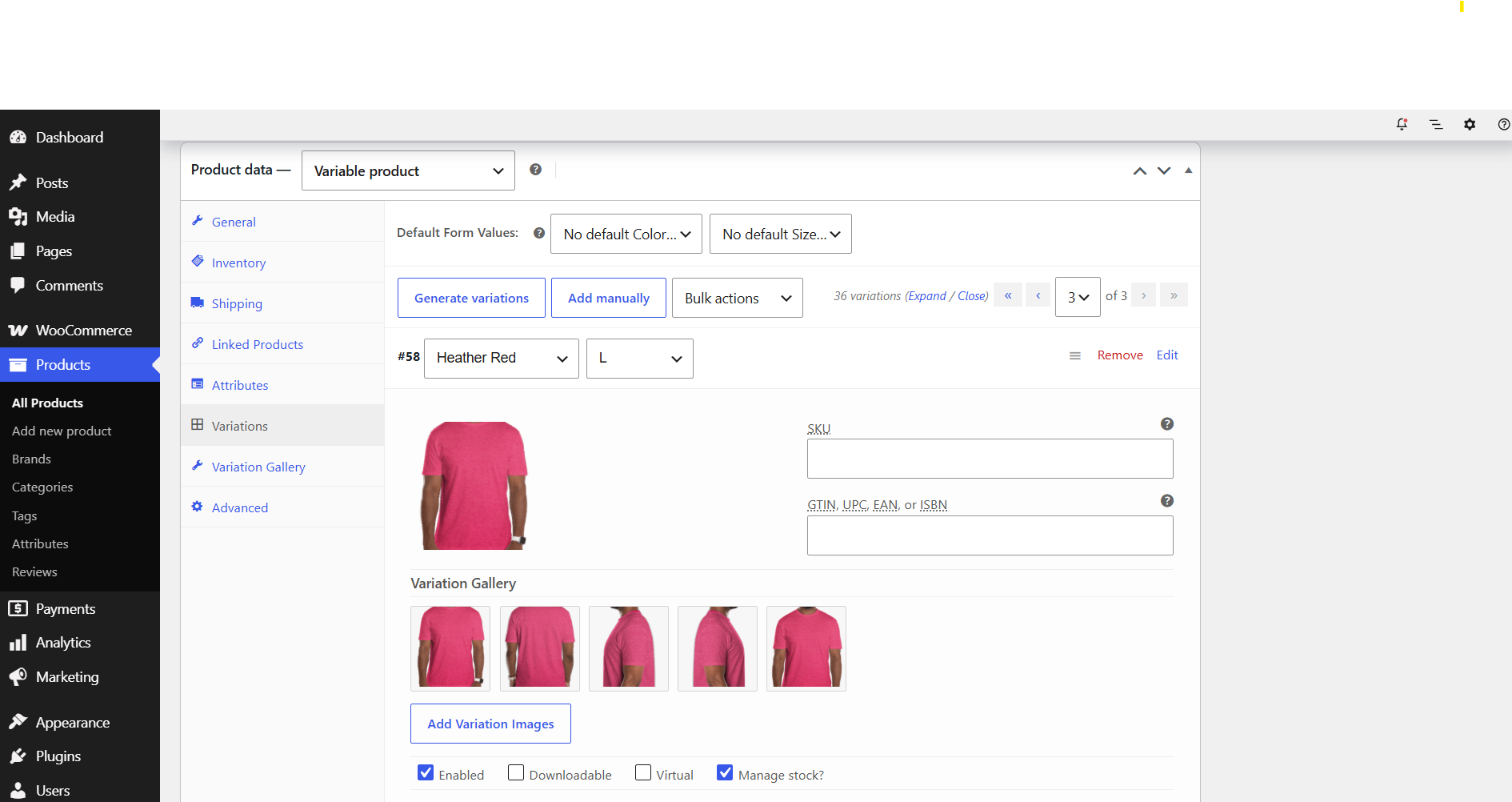Check the Downloadable checkbox
Screen dimensions: 1512x802
(516, 772)
